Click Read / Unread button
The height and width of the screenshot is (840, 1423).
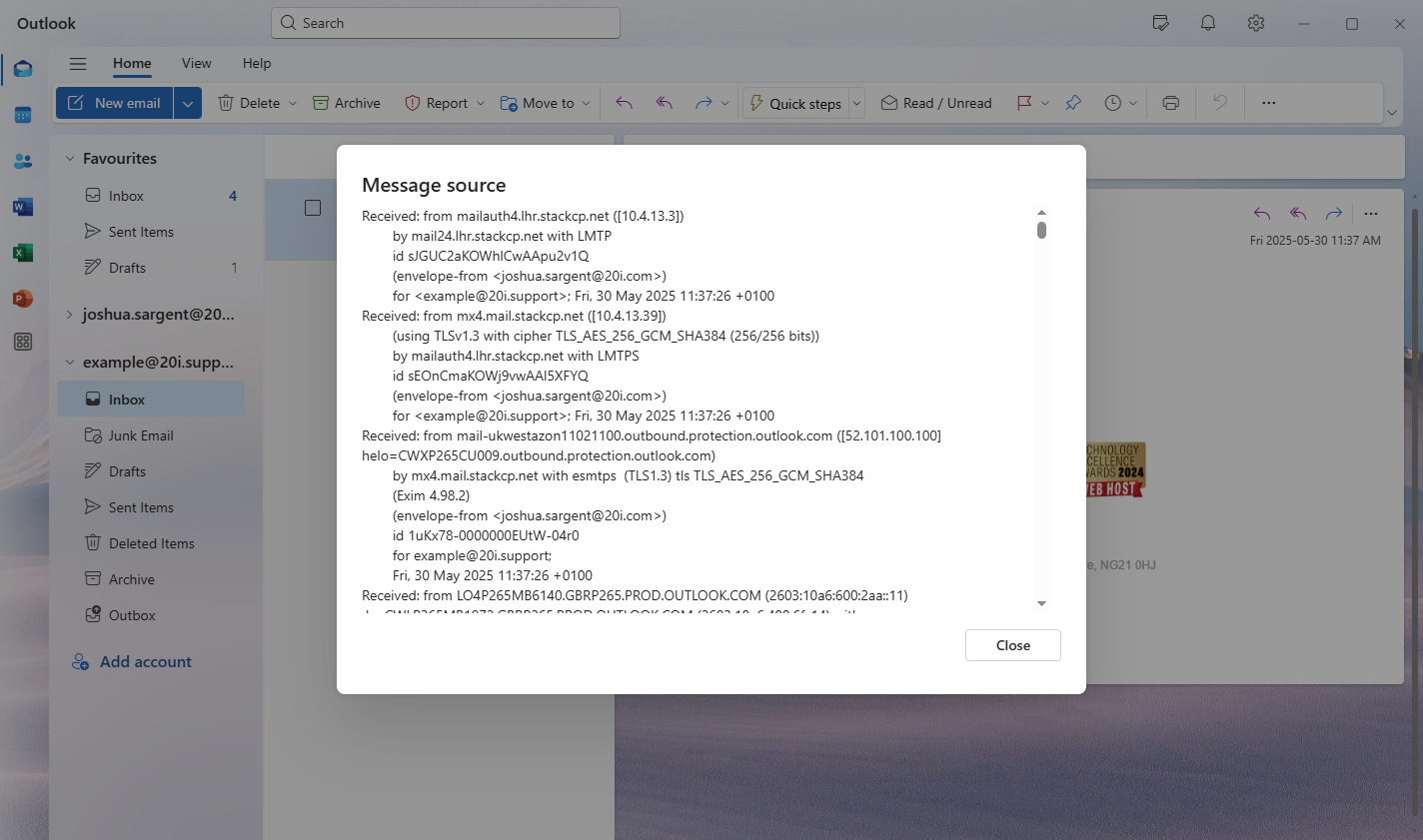click(936, 103)
